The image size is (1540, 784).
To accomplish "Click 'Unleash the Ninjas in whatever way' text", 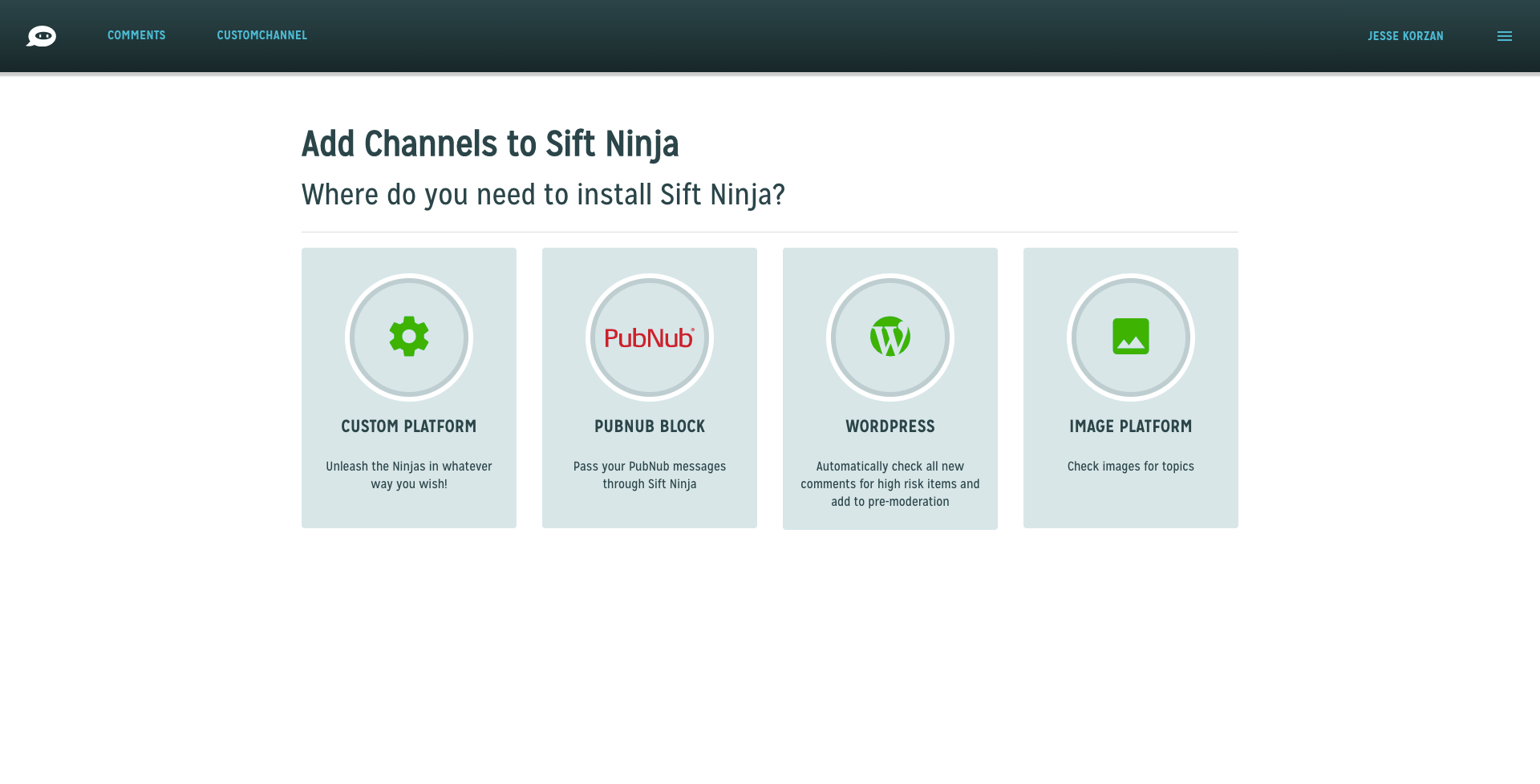I will pyautogui.click(x=409, y=475).
